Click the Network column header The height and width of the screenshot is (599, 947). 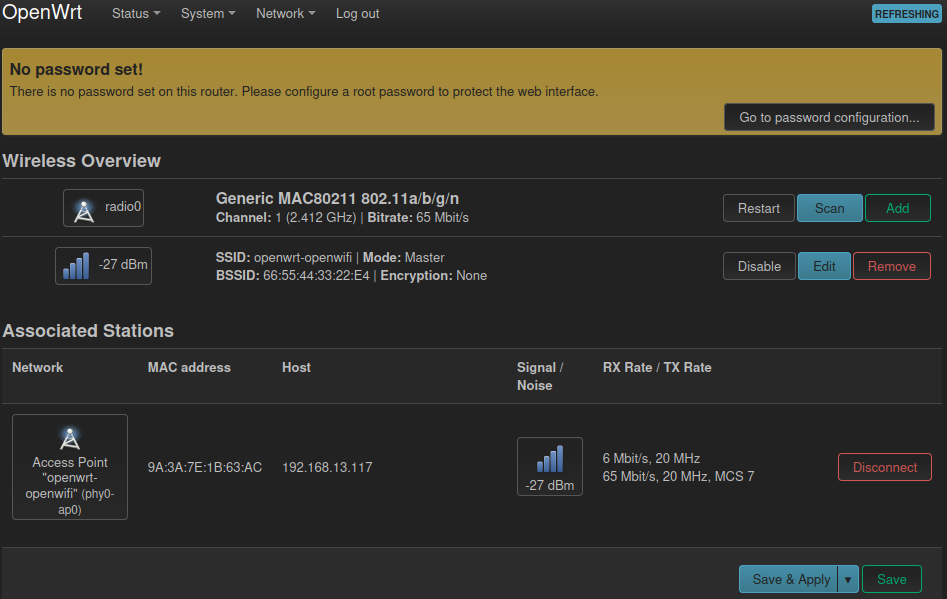37,367
